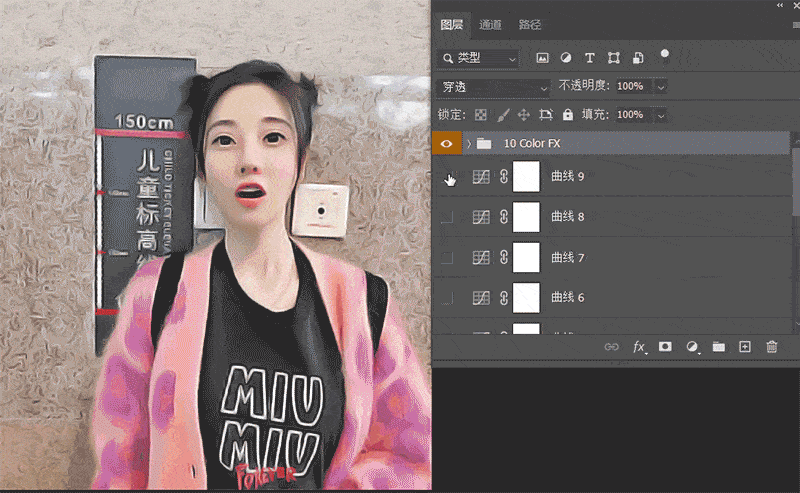Select mask thumbnail of 曲线 9
The image size is (800, 493).
tap(526, 177)
